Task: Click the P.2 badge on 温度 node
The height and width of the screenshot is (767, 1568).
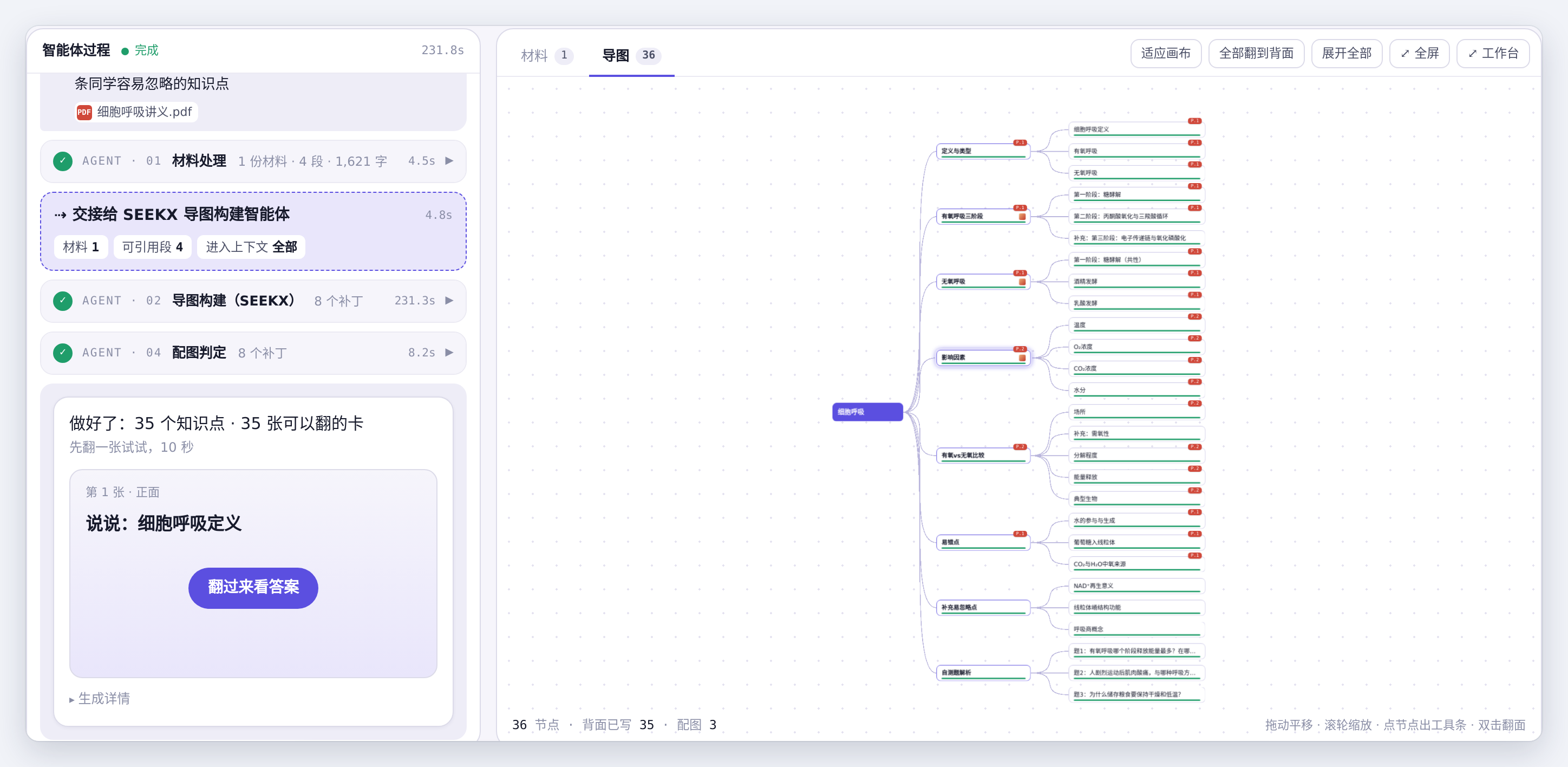Action: pyautogui.click(x=1194, y=316)
